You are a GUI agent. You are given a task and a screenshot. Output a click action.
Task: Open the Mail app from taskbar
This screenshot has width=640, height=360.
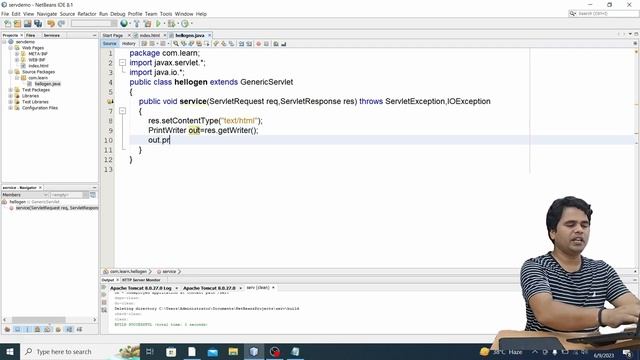click(x=212, y=351)
